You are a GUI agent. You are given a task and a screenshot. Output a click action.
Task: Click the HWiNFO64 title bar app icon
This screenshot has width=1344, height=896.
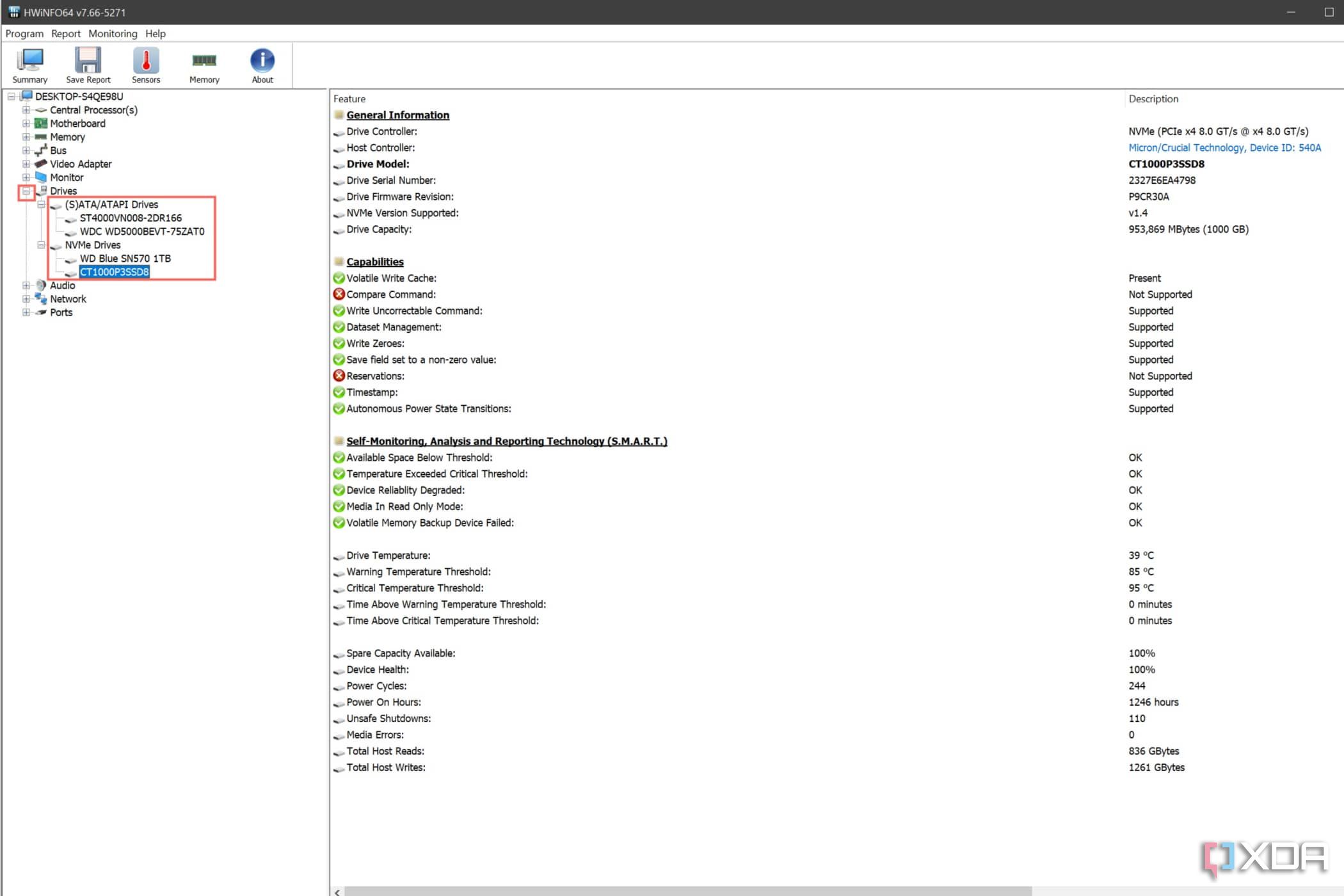point(13,12)
